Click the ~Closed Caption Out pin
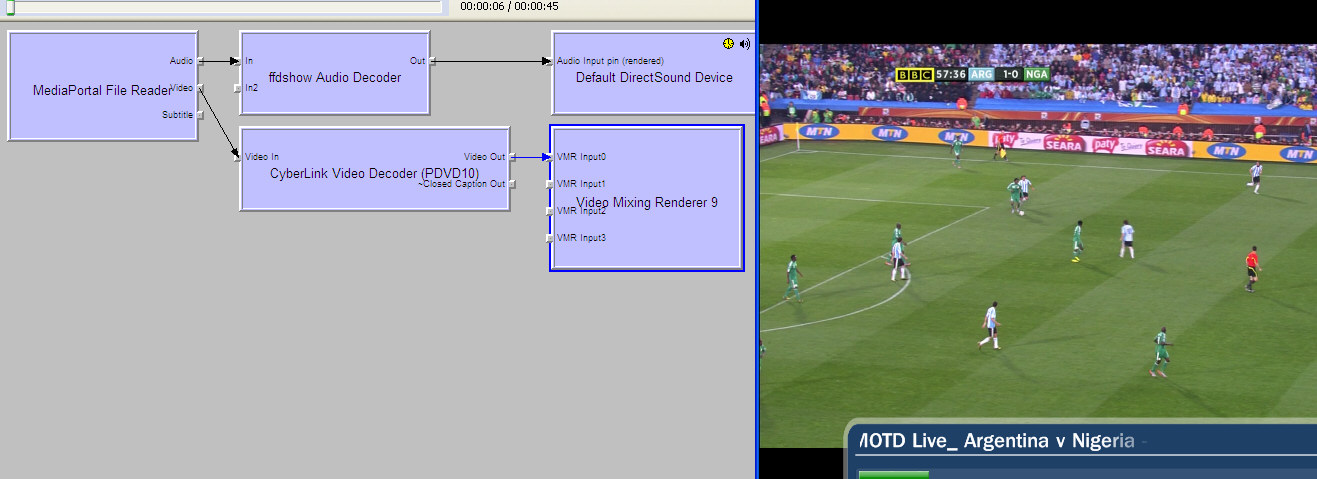1317x479 pixels. (513, 184)
